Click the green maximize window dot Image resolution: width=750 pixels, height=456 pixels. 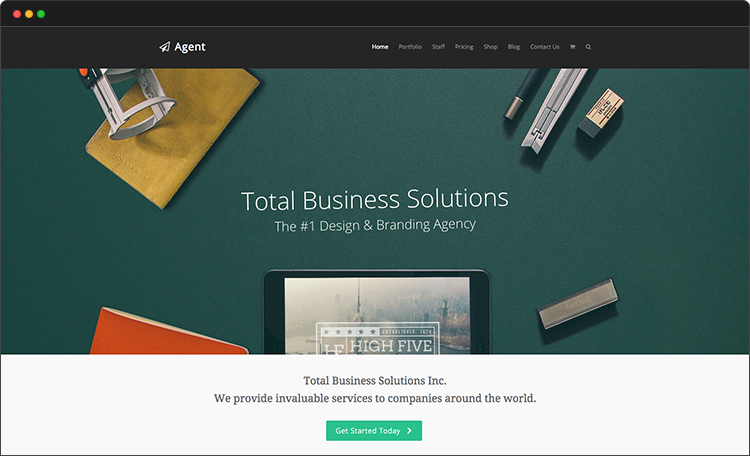point(41,14)
